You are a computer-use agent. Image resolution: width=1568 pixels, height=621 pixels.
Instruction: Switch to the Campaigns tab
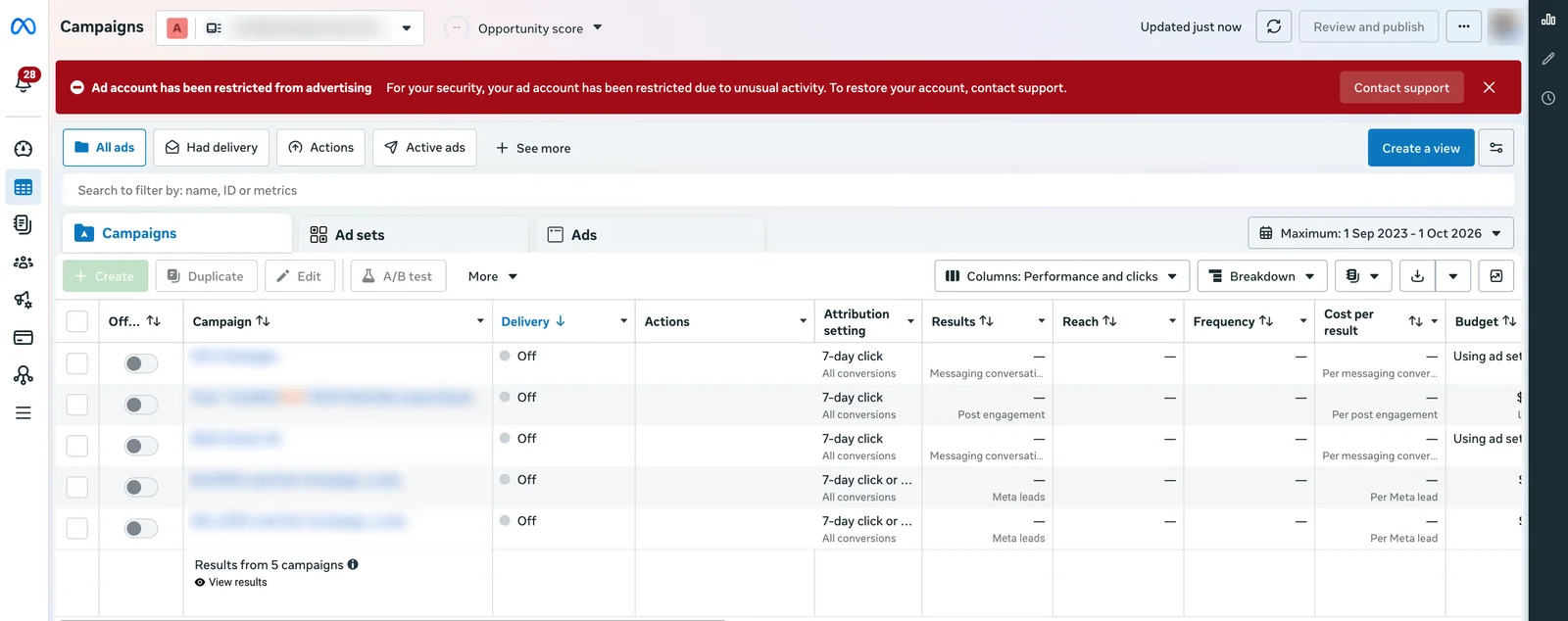[177, 233]
